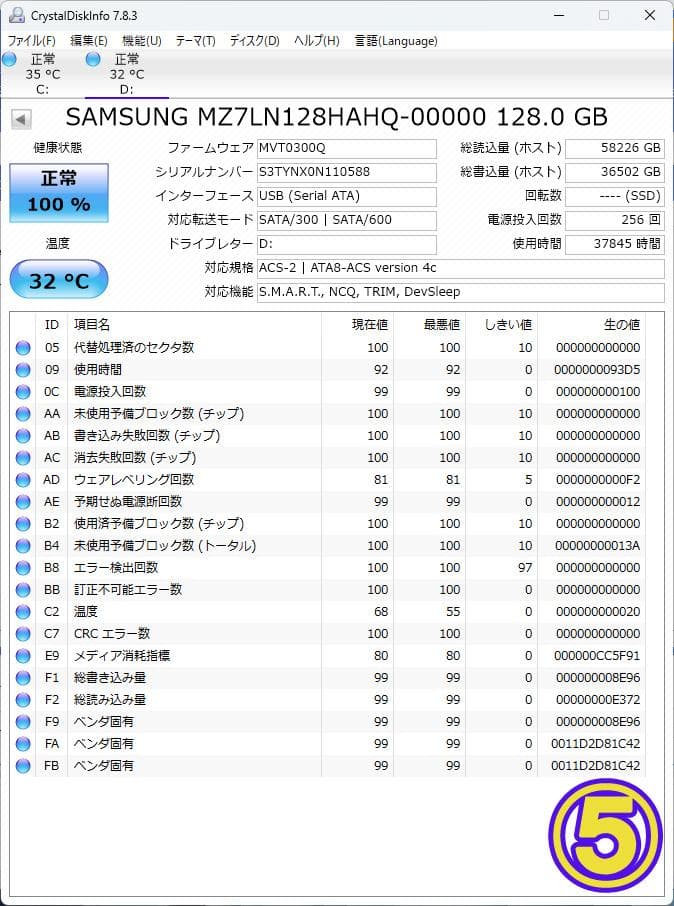Open the テーマ(T) menu
The width and height of the screenshot is (674, 906).
pyautogui.click(x=195, y=41)
